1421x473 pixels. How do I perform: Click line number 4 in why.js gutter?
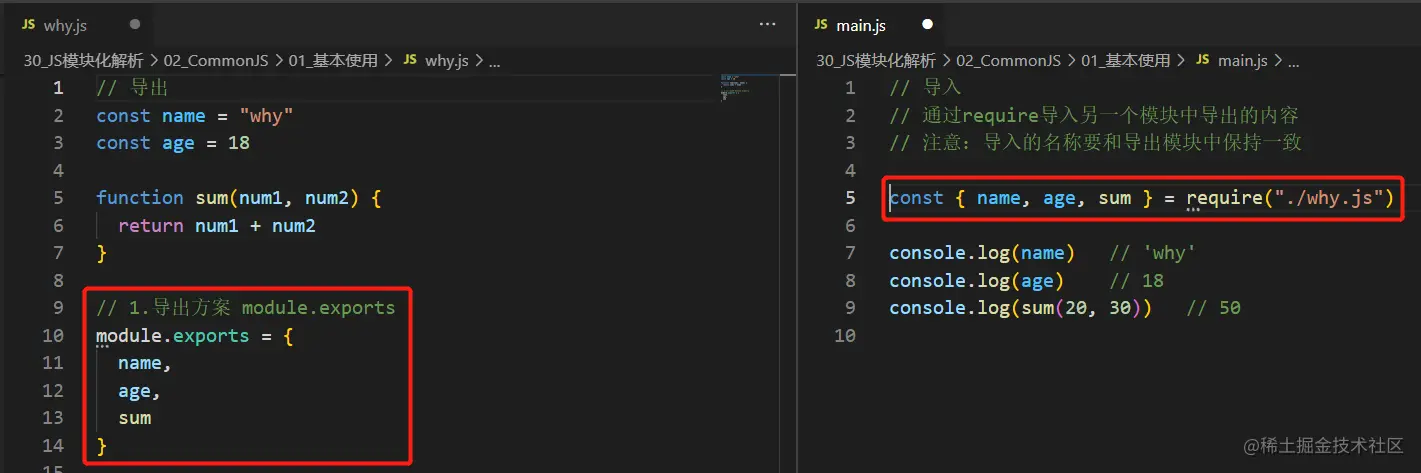point(59,171)
